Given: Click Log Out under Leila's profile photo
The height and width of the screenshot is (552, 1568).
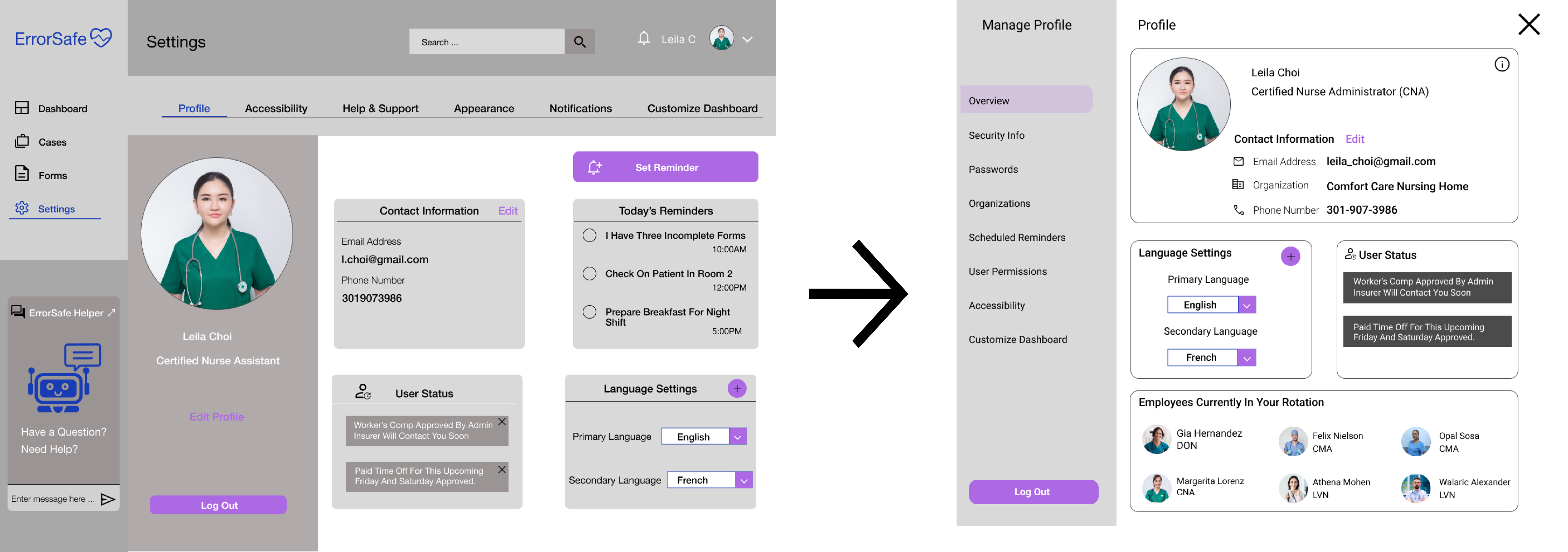Looking at the screenshot, I should (x=218, y=505).
